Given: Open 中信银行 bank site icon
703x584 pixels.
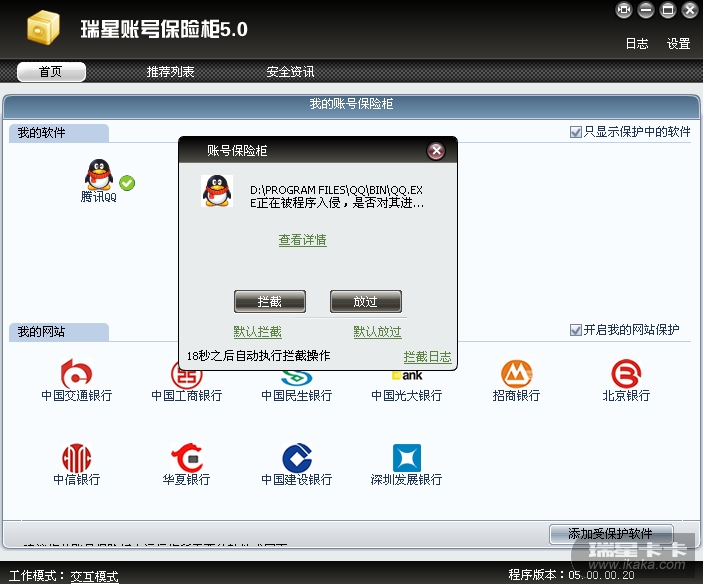Looking at the screenshot, I should [x=77, y=458].
